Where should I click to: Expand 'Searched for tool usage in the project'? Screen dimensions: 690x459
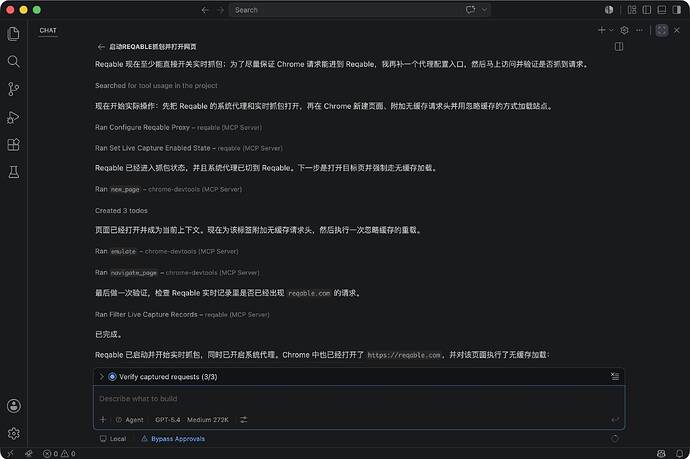click(x=156, y=85)
